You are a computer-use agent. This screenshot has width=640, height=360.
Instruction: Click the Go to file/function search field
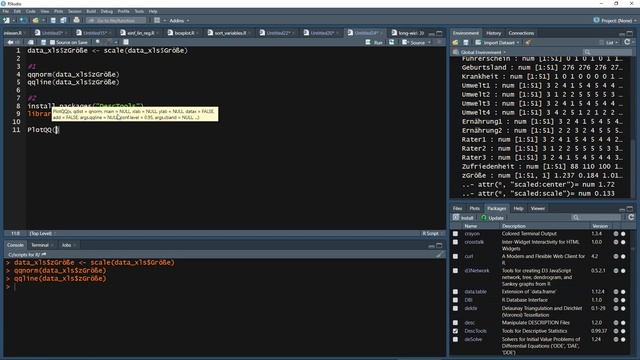tap(116, 20)
